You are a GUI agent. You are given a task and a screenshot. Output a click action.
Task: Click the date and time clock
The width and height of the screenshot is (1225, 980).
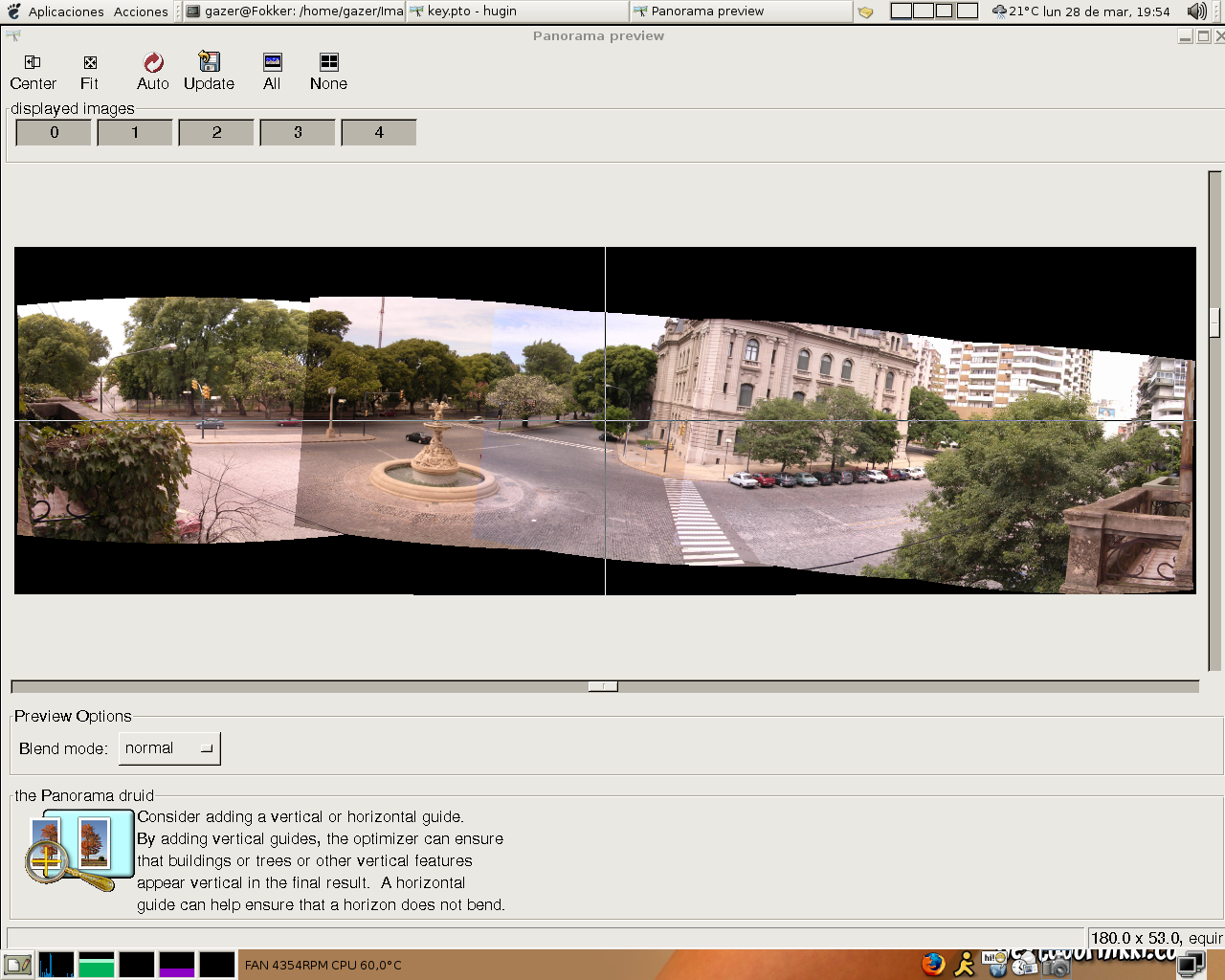[1105, 11]
